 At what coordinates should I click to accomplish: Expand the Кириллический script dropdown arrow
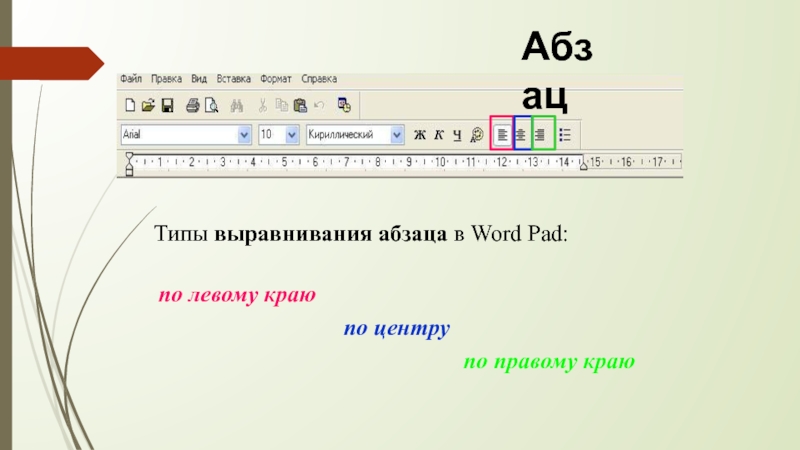pyautogui.click(x=396, y=135)
